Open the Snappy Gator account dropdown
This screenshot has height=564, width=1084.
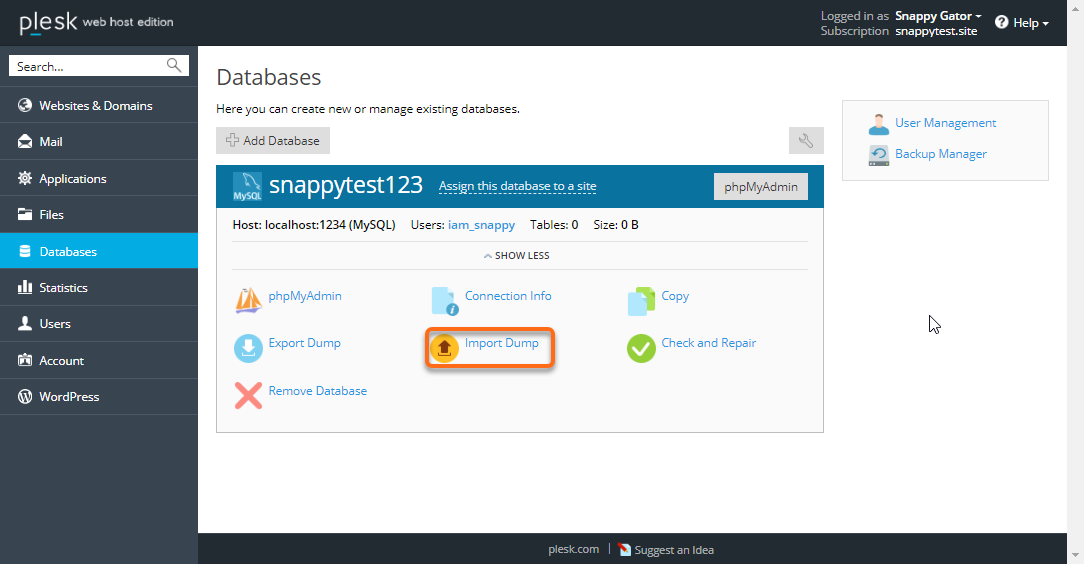point(938,16)
